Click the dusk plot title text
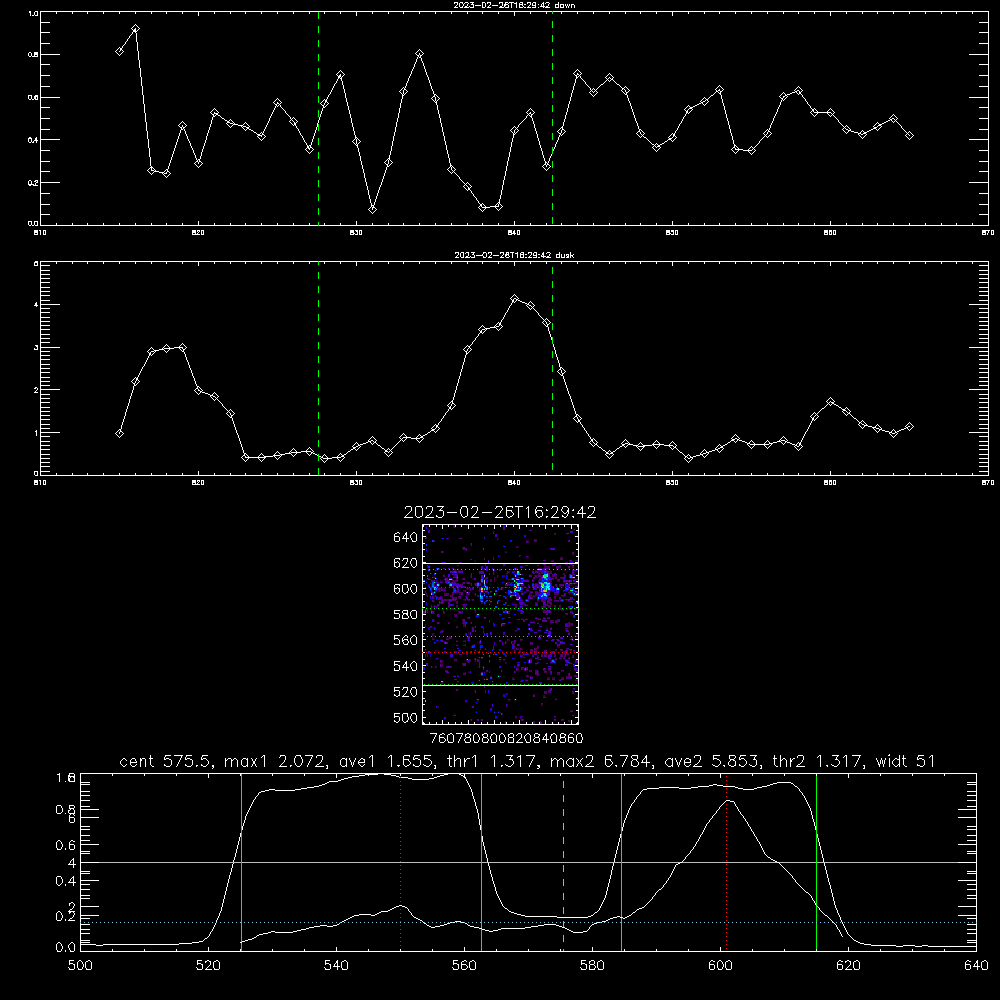The width and height of the screenshot is (1000, 1000). pos(514,255)
